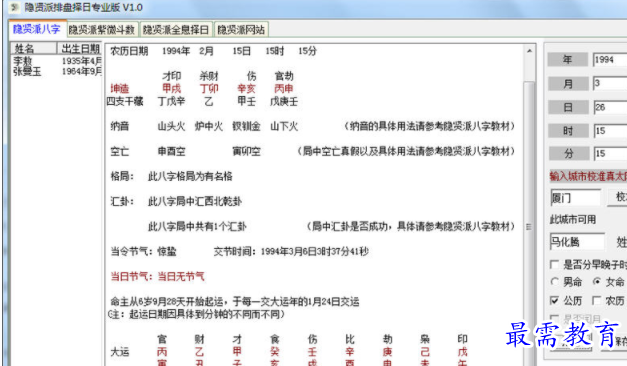
Task: Click the 山头火 纳音 value
Action: (x=171, y=126)
